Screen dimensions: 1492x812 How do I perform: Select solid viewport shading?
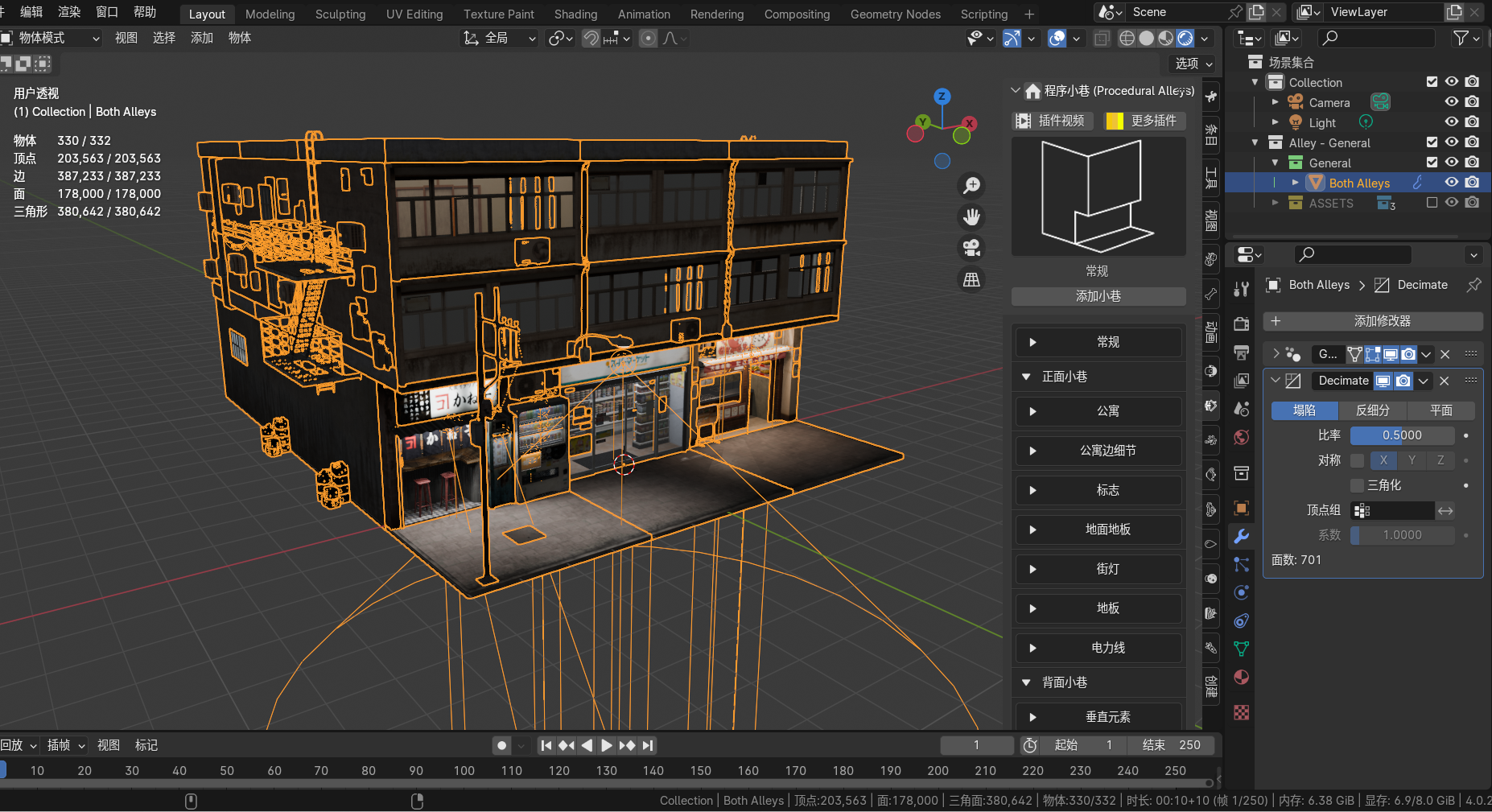1147,38
